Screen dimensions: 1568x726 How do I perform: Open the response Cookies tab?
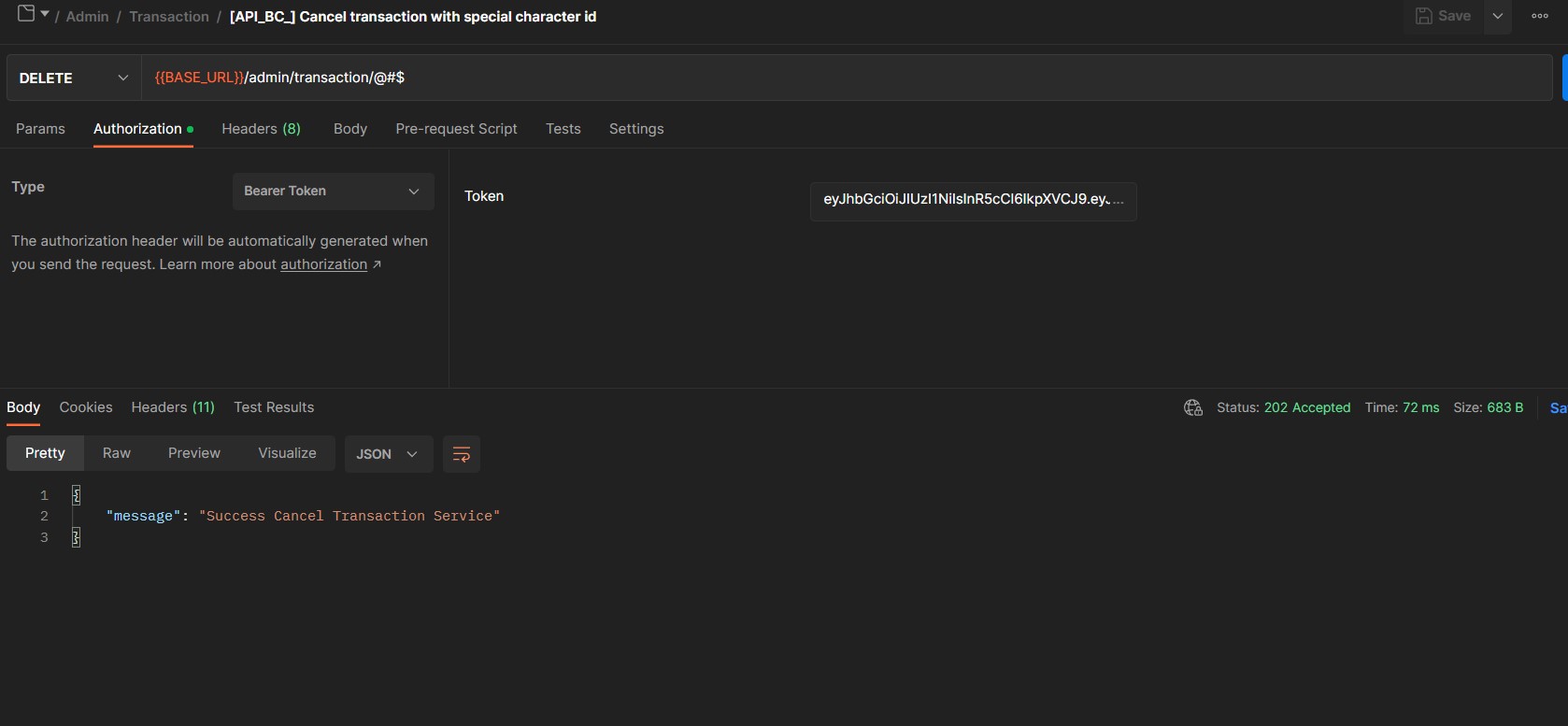86,407
